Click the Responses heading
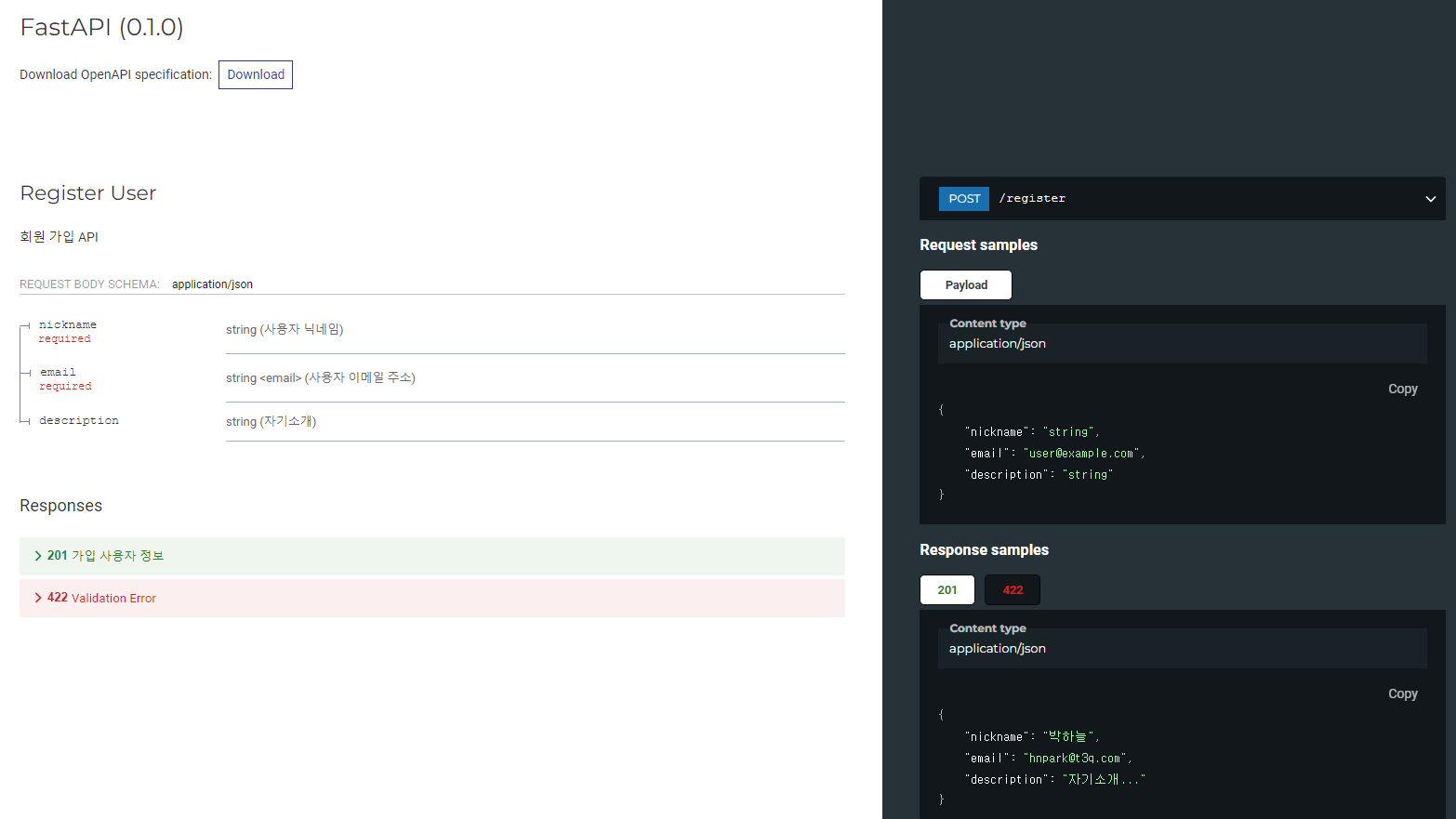The width and height of the screenshot is (1456, 819). [x=61, y=506]
